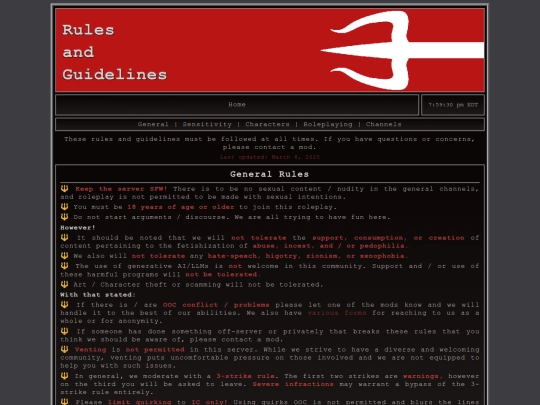The width and height of the screenshot is (540, 405).
Task: Click the 'OOC conflict / problems' red text
Action: pyautogui.click(x=216, y=305)
